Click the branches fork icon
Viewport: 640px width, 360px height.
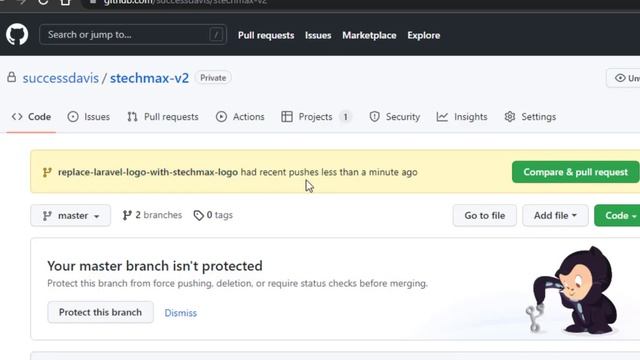click(x=127, y=215)
